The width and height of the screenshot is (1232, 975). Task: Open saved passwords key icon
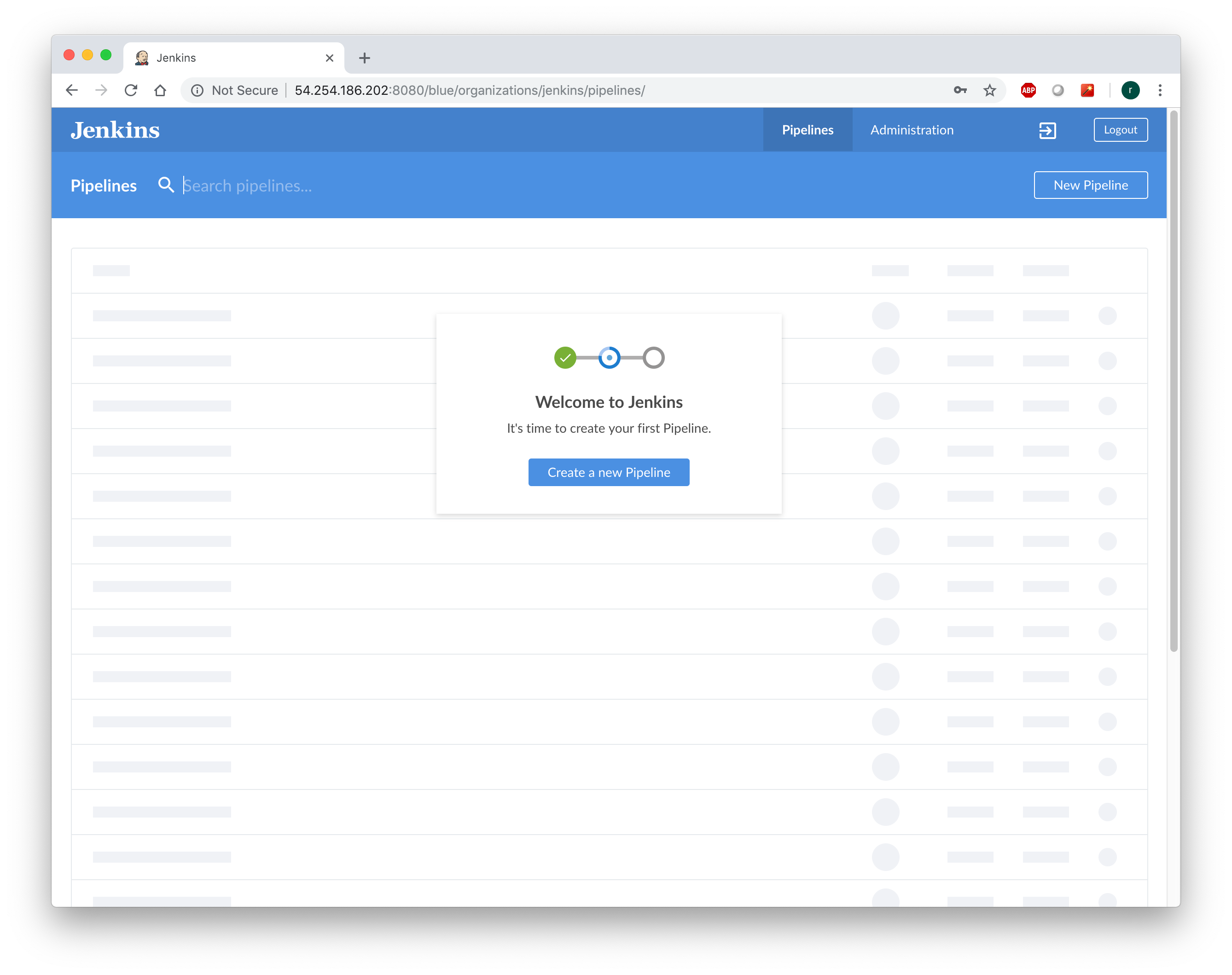tap(960, 90)
